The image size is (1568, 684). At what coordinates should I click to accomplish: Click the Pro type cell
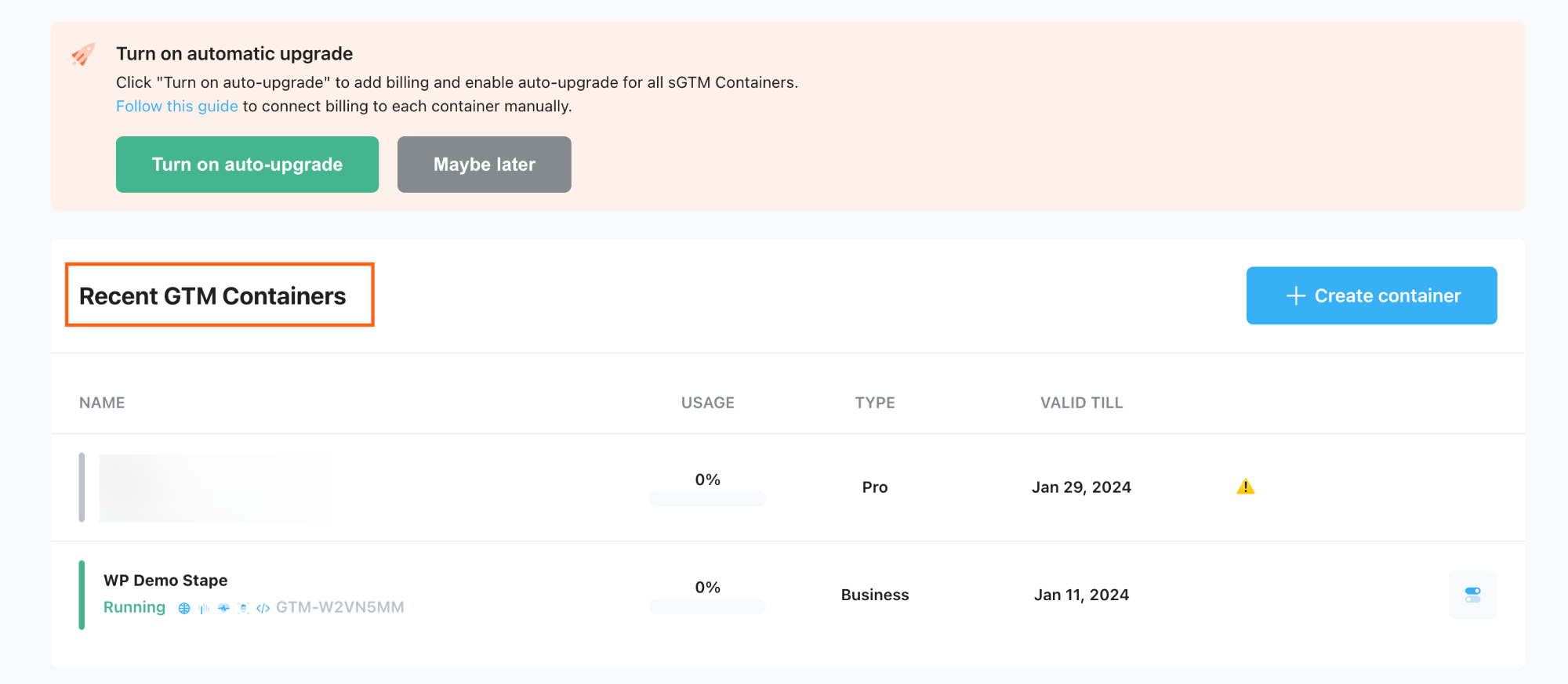875,487
